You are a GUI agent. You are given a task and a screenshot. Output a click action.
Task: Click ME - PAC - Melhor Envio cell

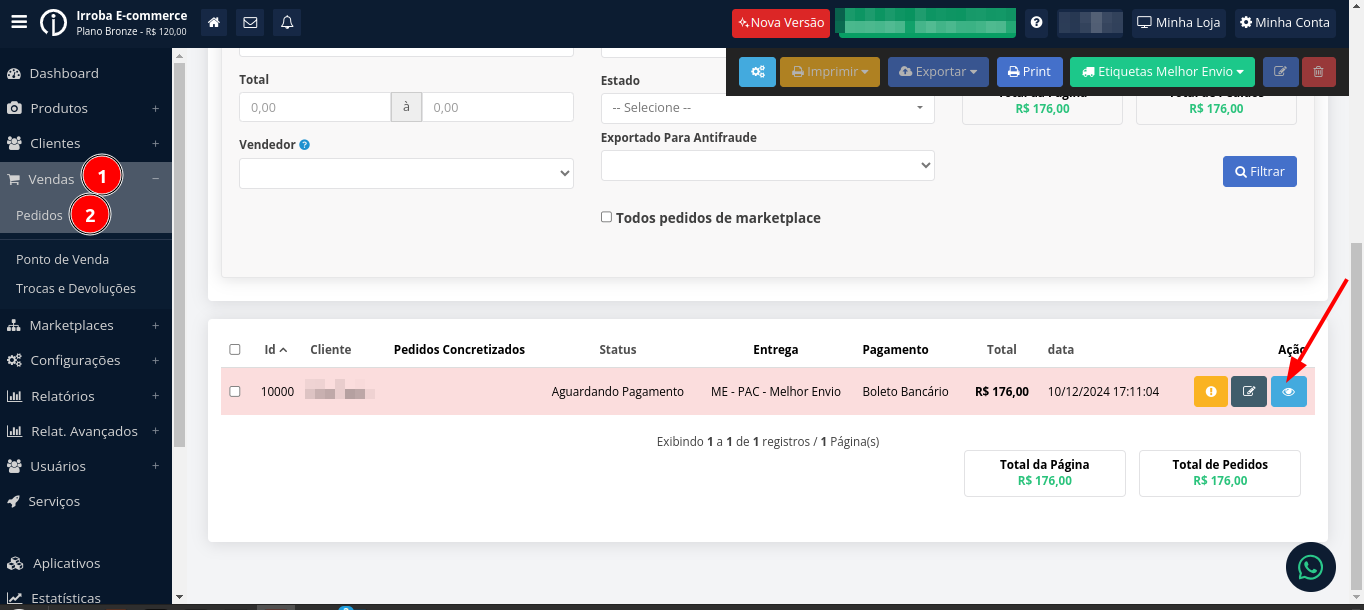coord(776,392)
